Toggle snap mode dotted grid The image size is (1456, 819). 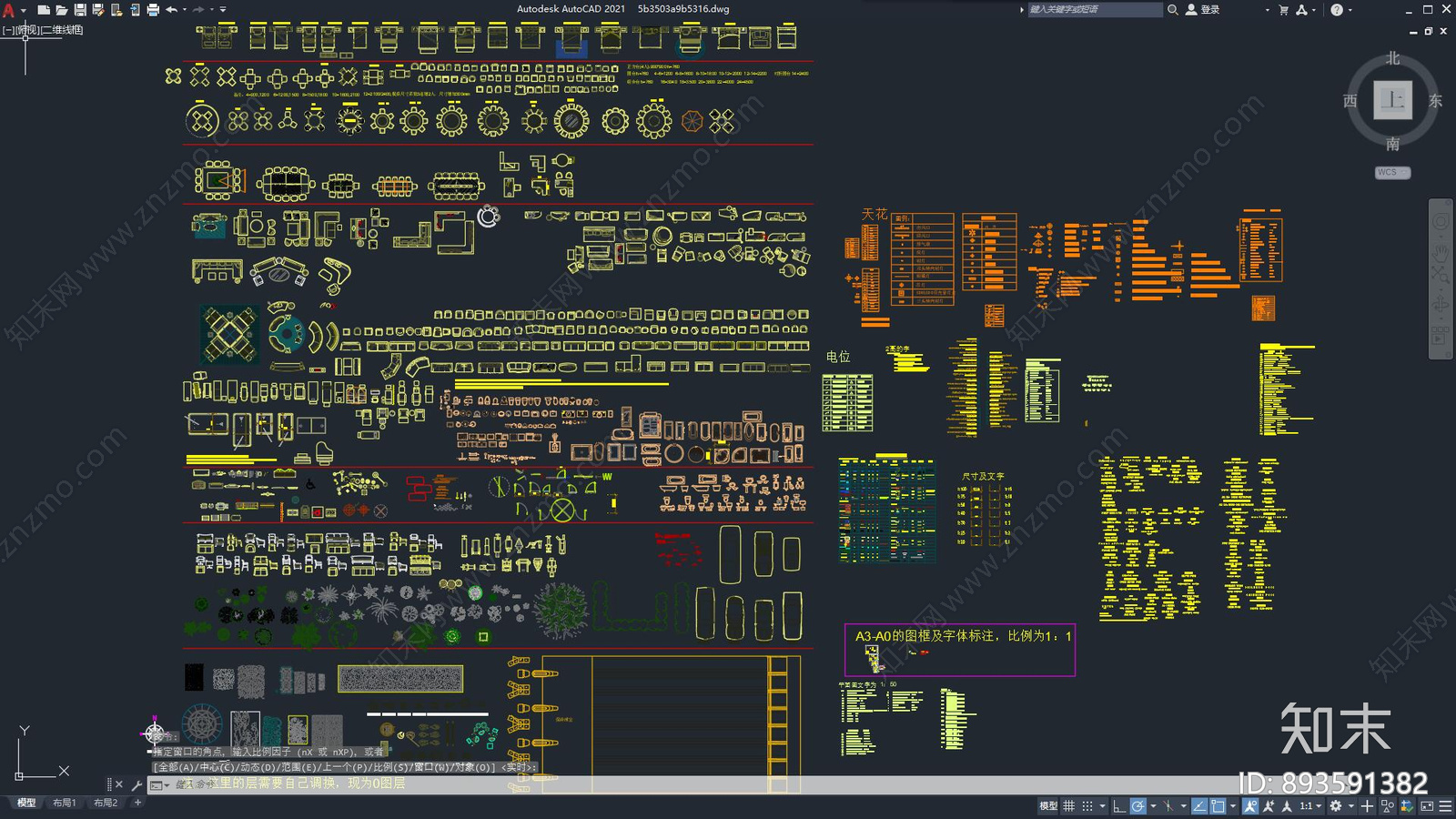point(1087,806)
